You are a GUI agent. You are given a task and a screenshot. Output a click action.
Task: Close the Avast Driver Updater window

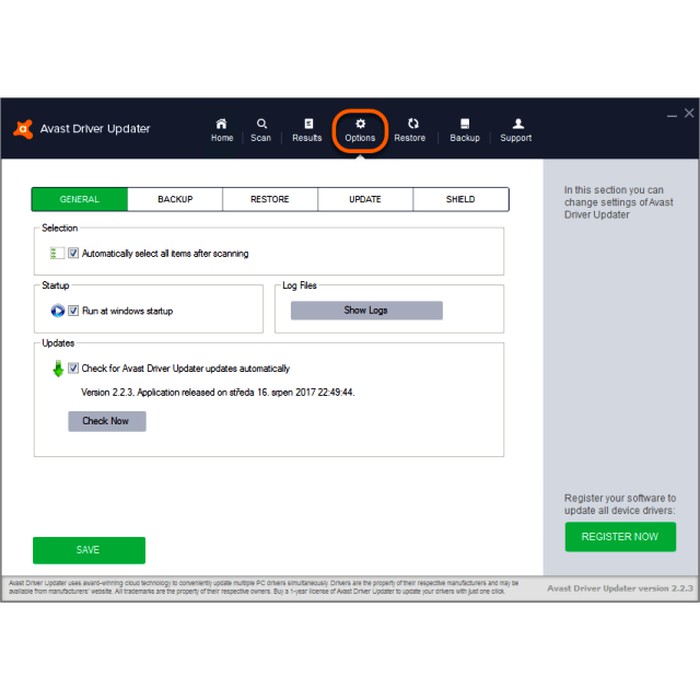pos(689,113)
